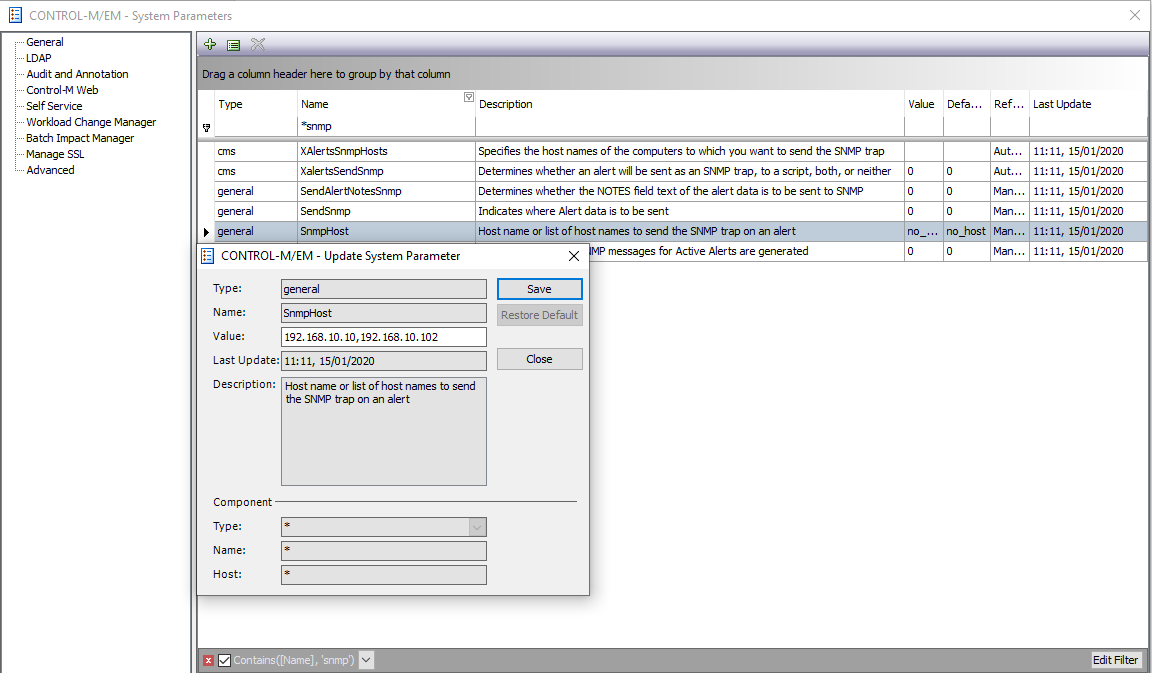The width and height of the screenshot is (1152, 673).
Task: Click the Contains([Name], 'snmp') filter text
Action: click(x=294, y=660)
